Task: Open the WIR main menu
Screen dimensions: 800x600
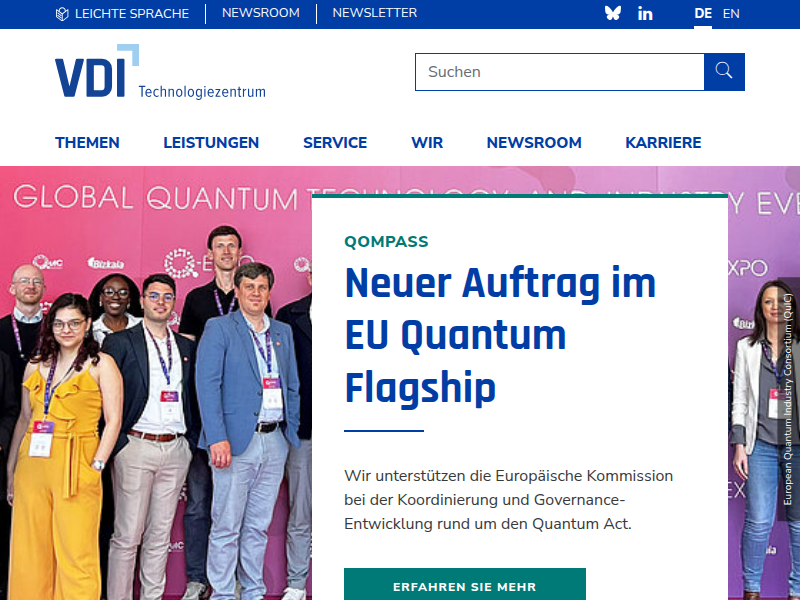Action: (x=427, y=142)
